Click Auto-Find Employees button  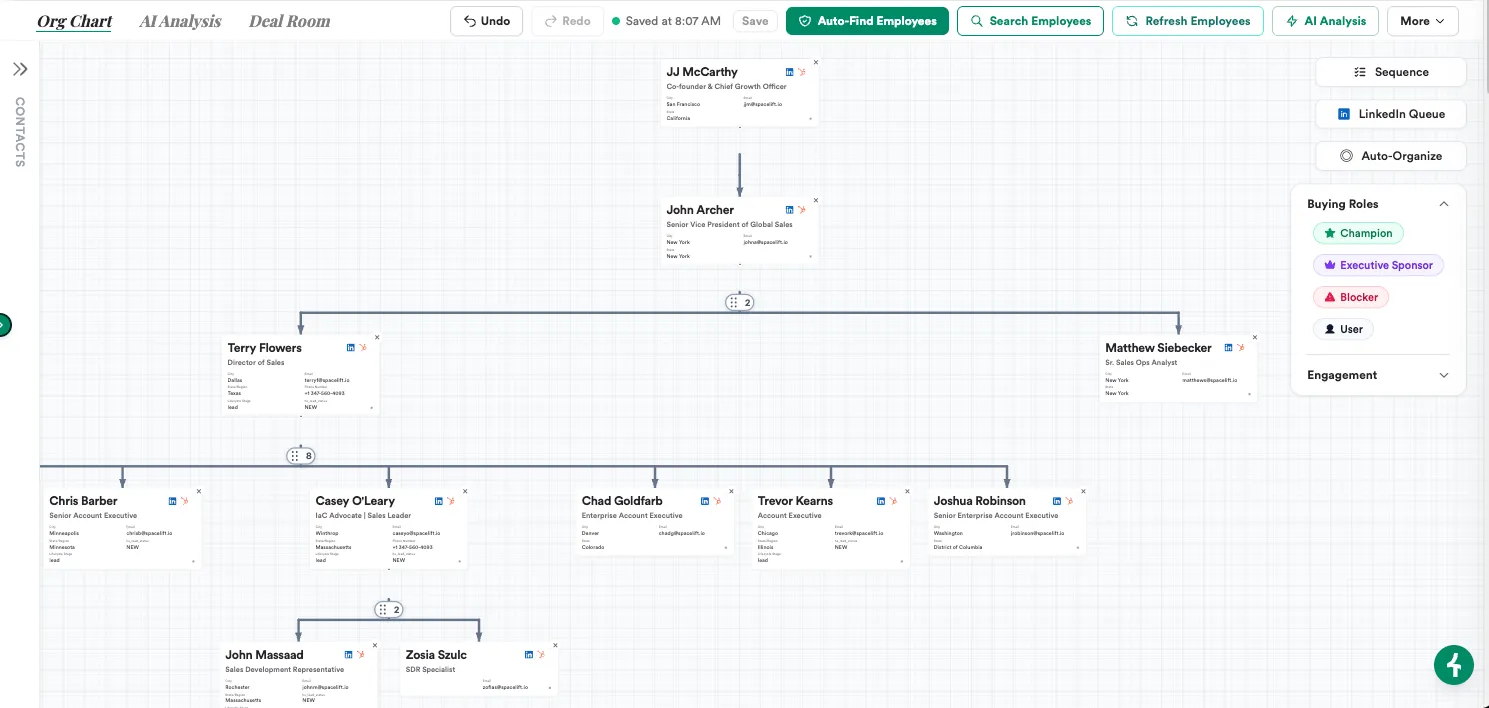[867, 21]
